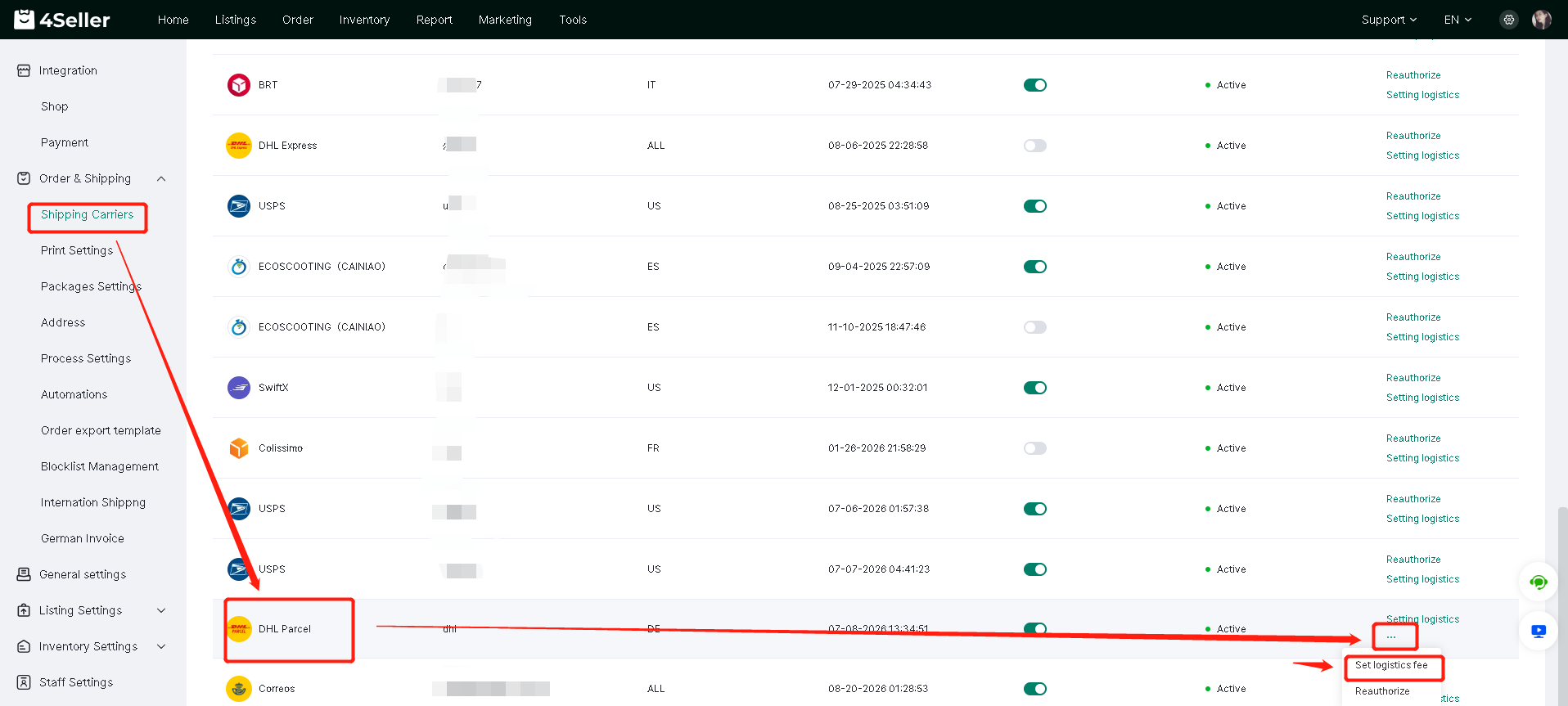
Task: Open Process Settings in sidebar
Action: 86,358
